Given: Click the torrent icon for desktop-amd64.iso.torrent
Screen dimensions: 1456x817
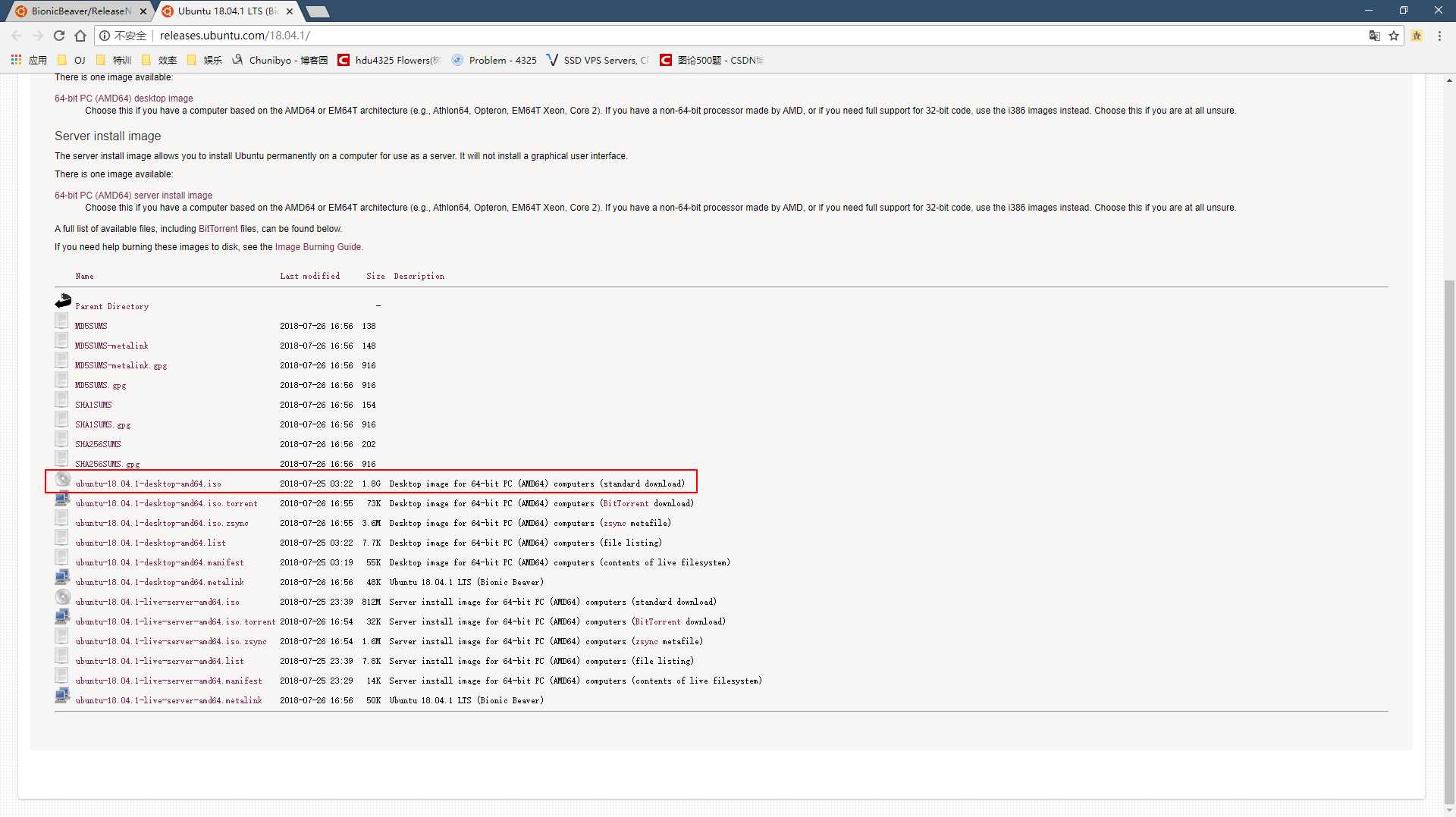Looking at the screenshot, I should (63, 499).
